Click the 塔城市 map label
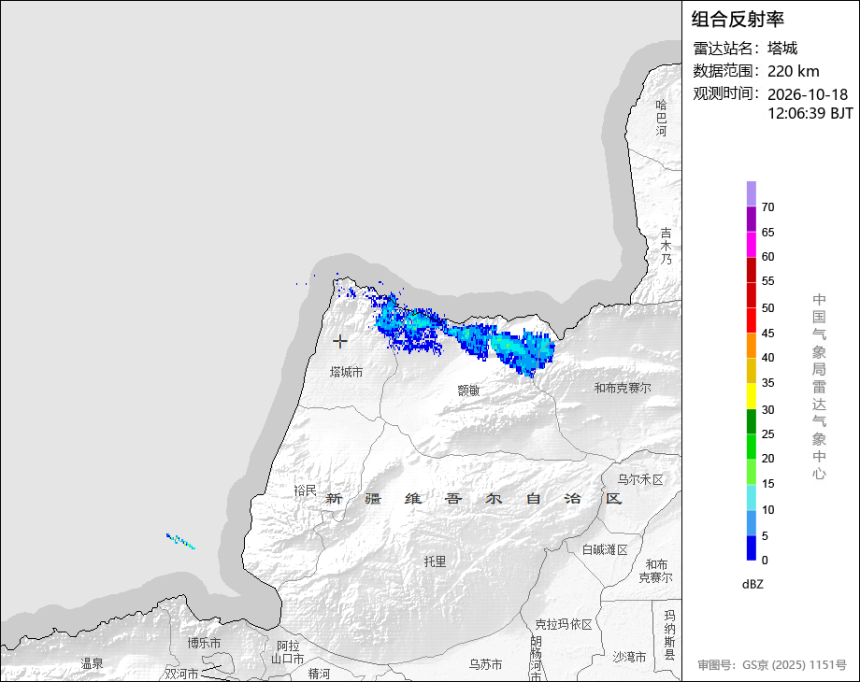Image resolution: width=860 pixels, height=682 pixels. [x=346, y=372]
